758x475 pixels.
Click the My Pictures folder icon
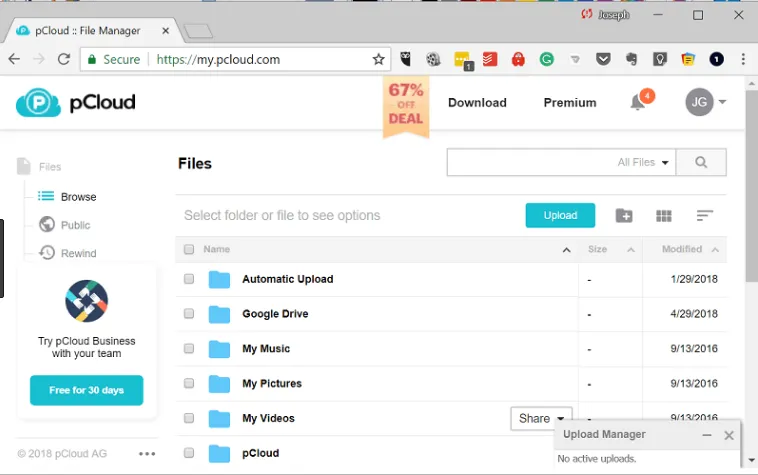pyautogui.click(x=219, y=384)
